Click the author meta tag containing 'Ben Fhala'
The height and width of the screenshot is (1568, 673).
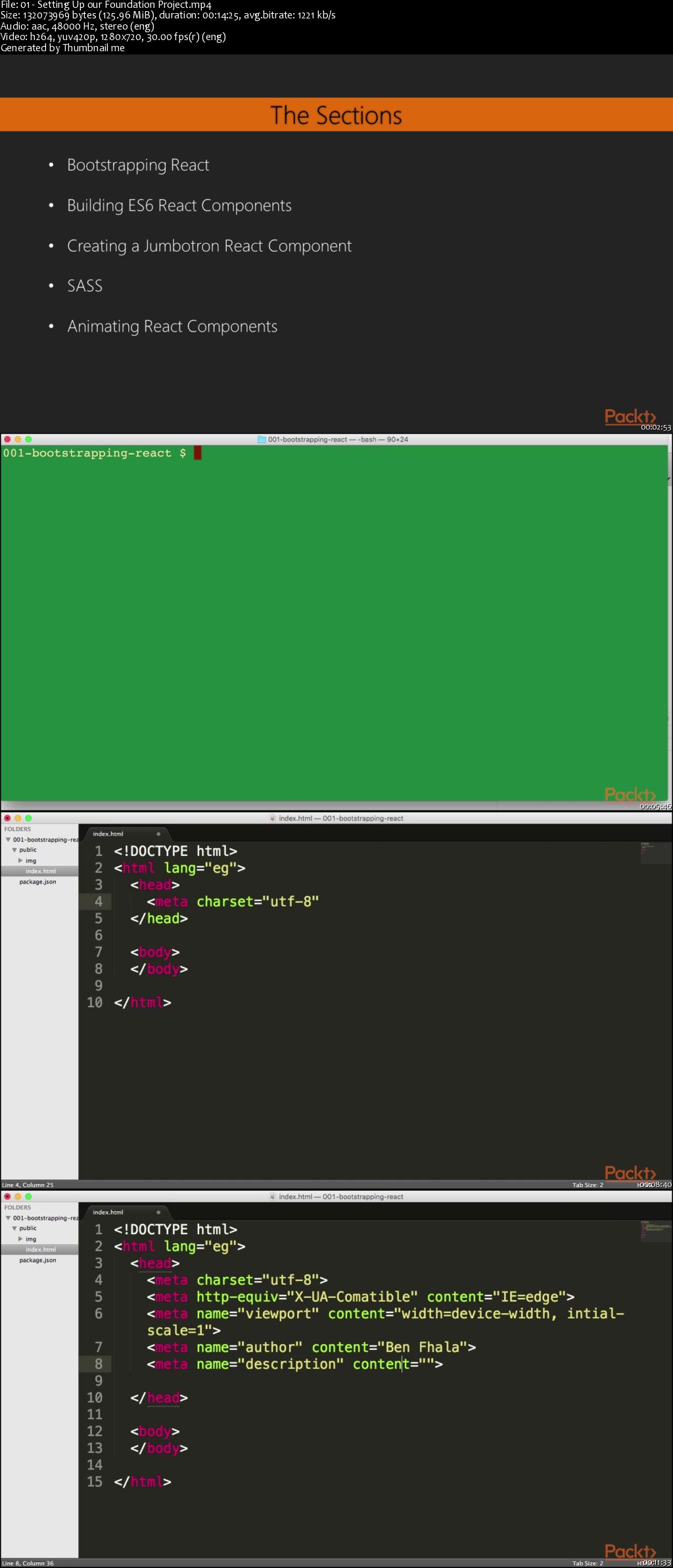(x=312, y=1347)
